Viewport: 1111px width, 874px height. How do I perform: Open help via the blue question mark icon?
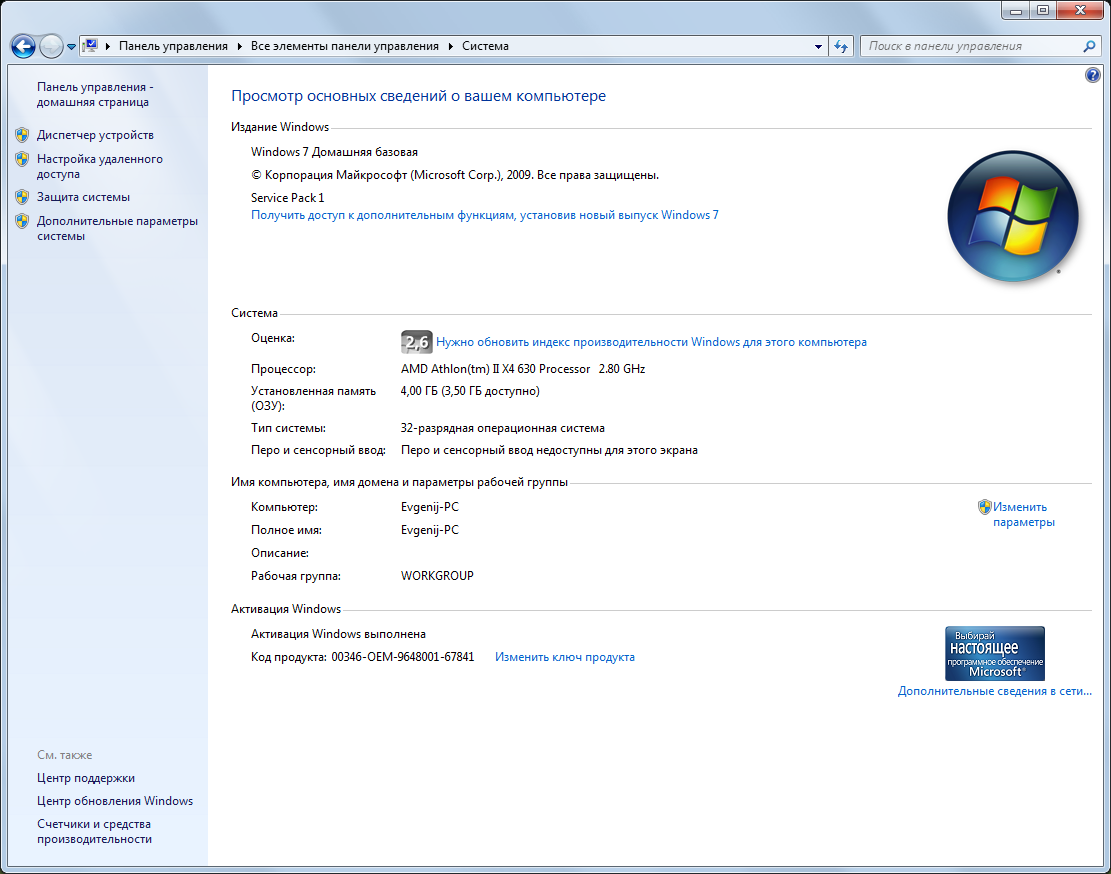point(1092,76)
